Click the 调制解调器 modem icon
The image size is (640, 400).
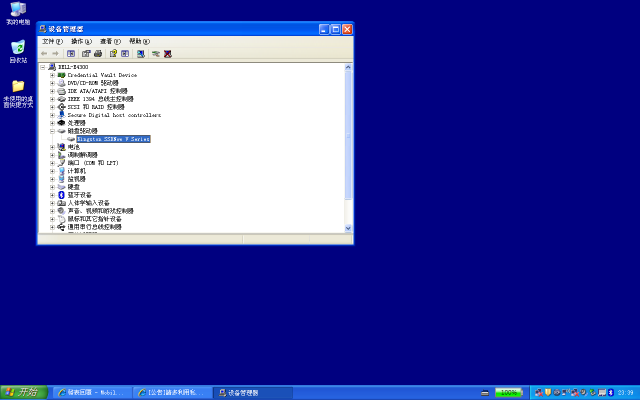61,155
